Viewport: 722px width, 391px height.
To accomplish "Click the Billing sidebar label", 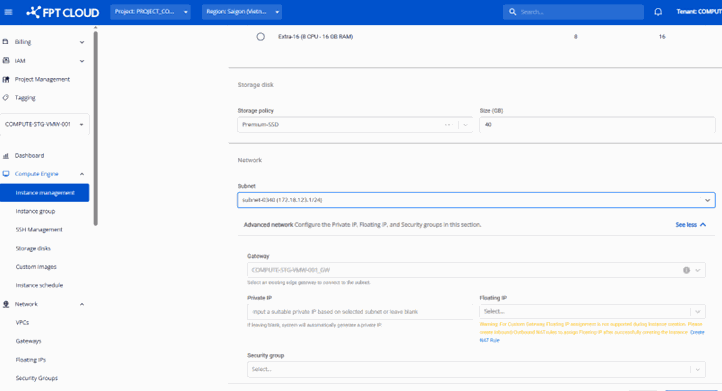I will point(23,42).
